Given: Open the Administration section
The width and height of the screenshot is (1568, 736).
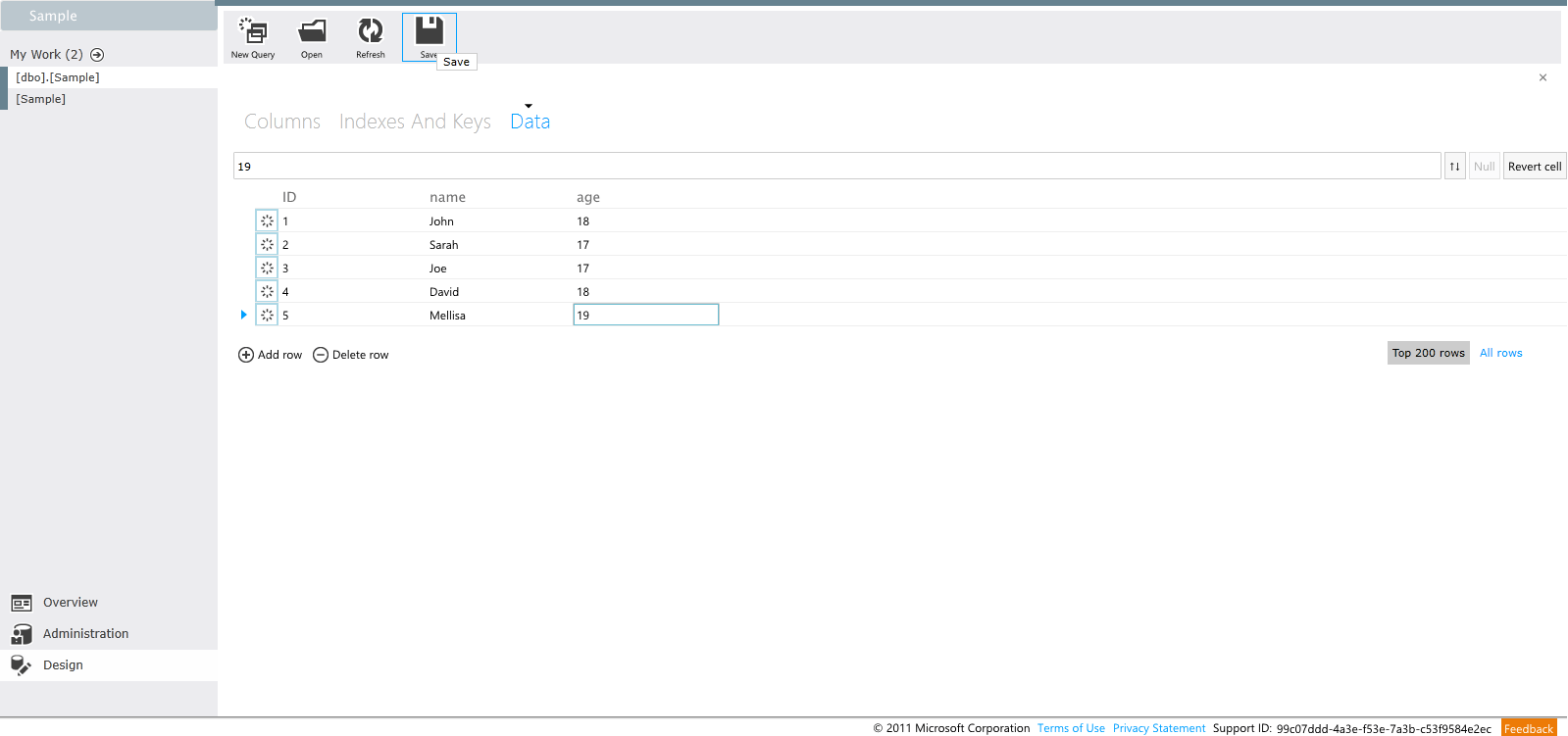Looking at the screenshot, I should coord(85,634).
